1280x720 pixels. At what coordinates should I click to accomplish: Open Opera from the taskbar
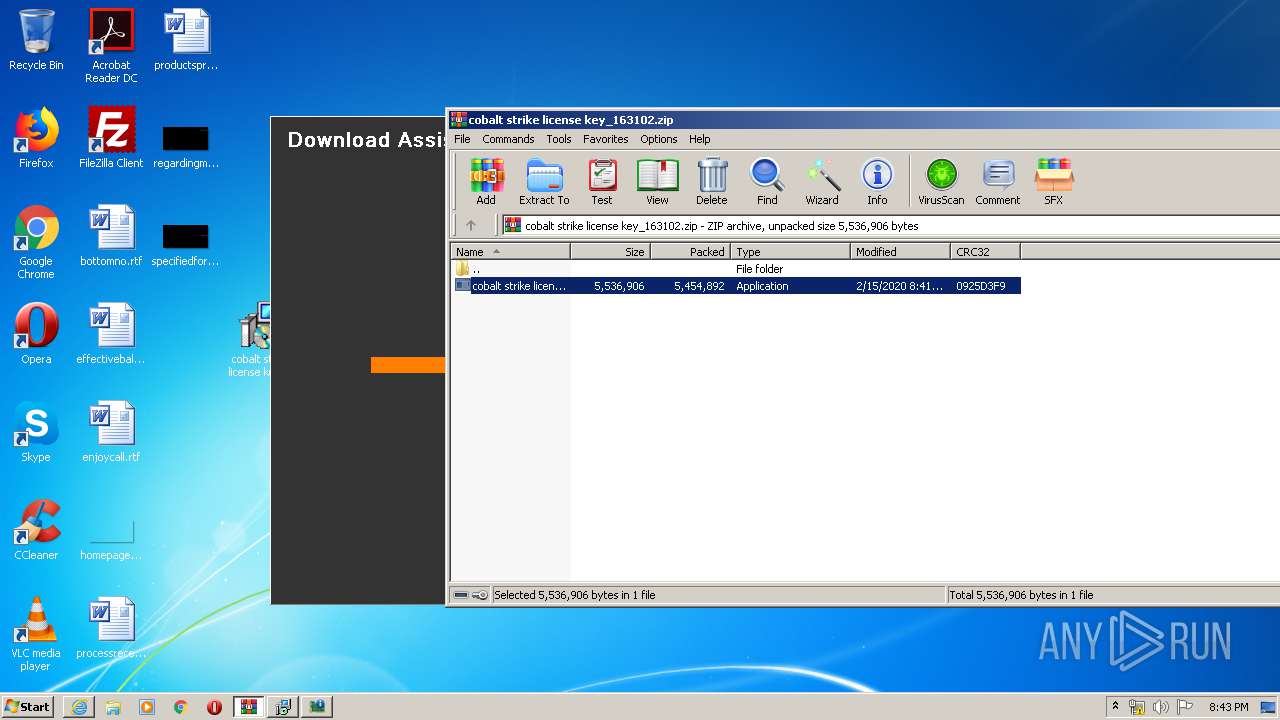click(x=215, y=707)
